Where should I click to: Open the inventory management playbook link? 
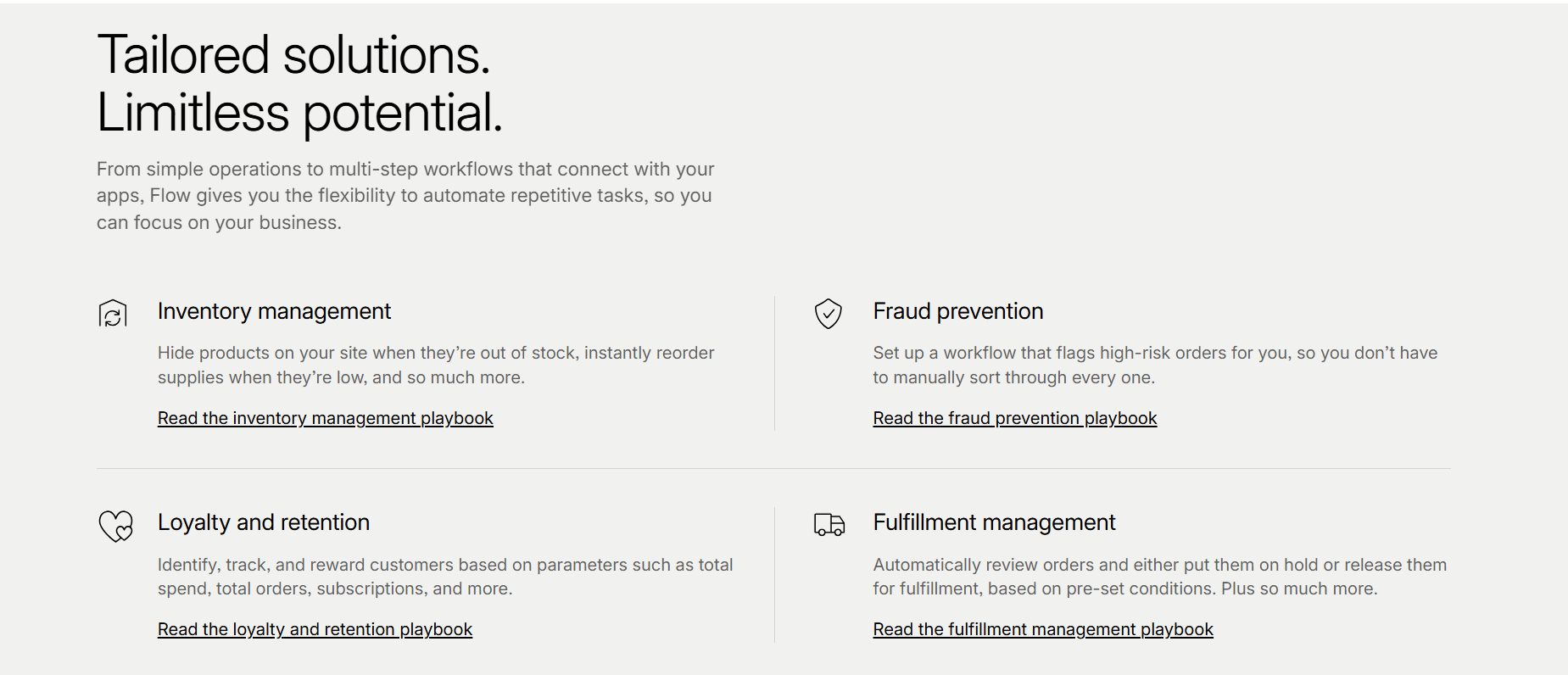[x=325, y=418]
